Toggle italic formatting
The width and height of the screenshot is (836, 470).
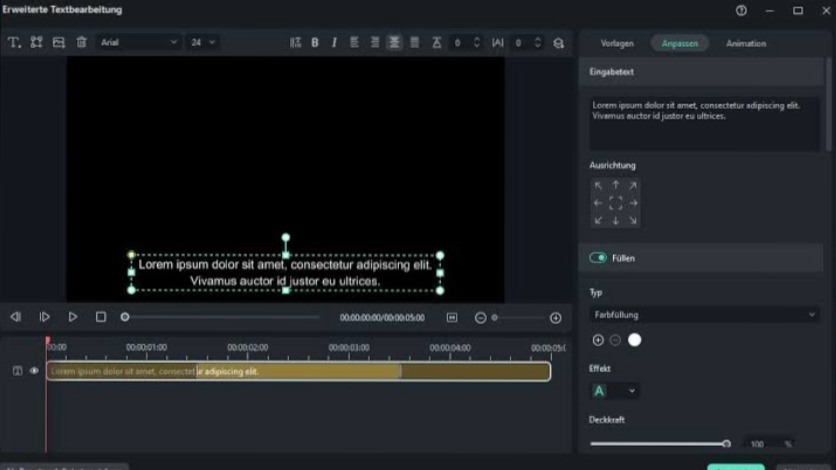coord(334,43)
